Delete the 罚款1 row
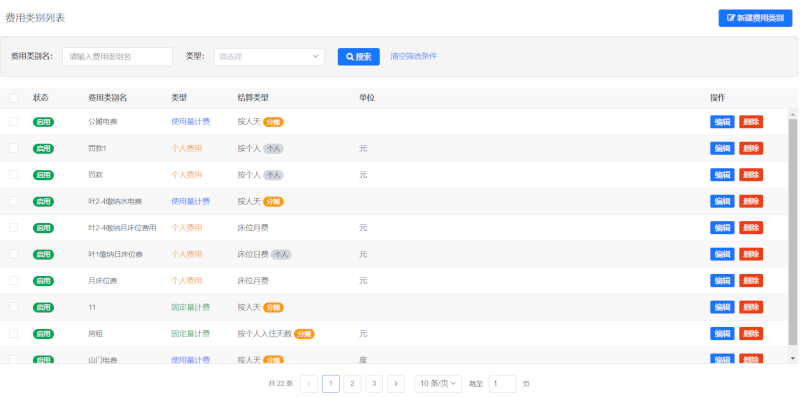The height and width of the screenshot is (397, 800). [751, 148]
